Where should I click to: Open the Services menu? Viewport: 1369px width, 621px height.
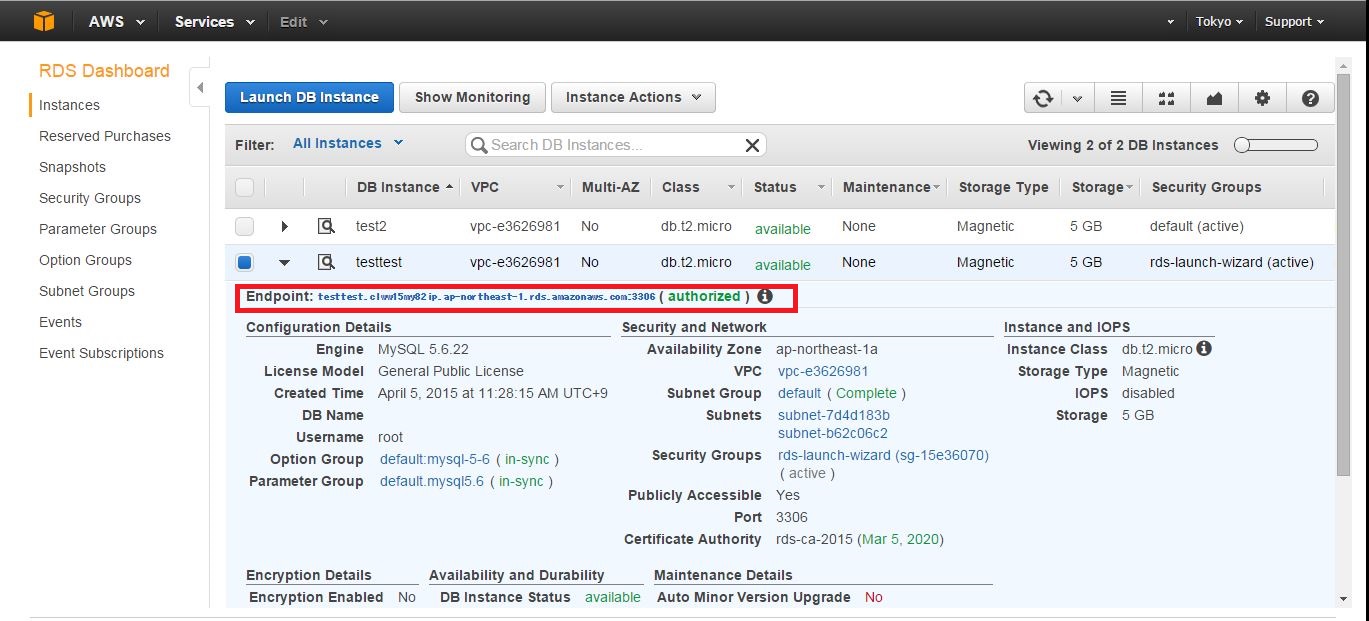coord(214,21)
